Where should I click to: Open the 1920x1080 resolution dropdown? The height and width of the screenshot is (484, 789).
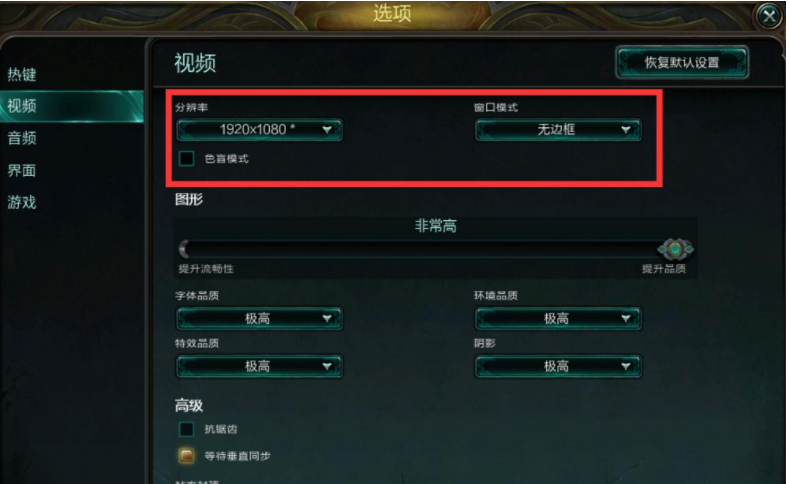coord(260,130)
